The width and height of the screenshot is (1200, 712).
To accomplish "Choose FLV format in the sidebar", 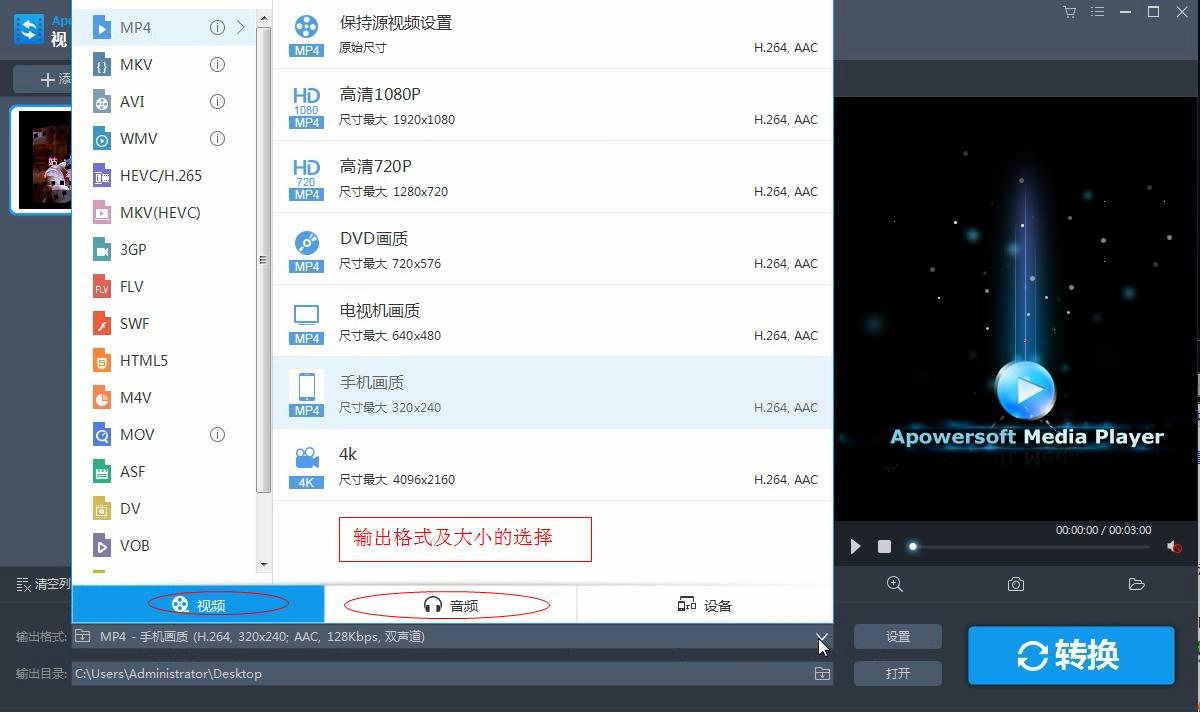I will (164, 286).
